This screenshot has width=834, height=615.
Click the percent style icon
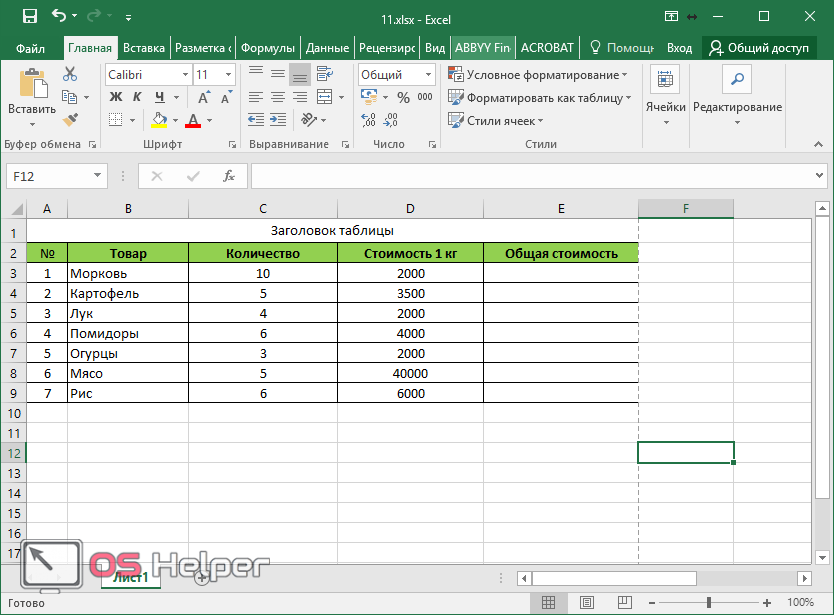click(x=403, y=97)
